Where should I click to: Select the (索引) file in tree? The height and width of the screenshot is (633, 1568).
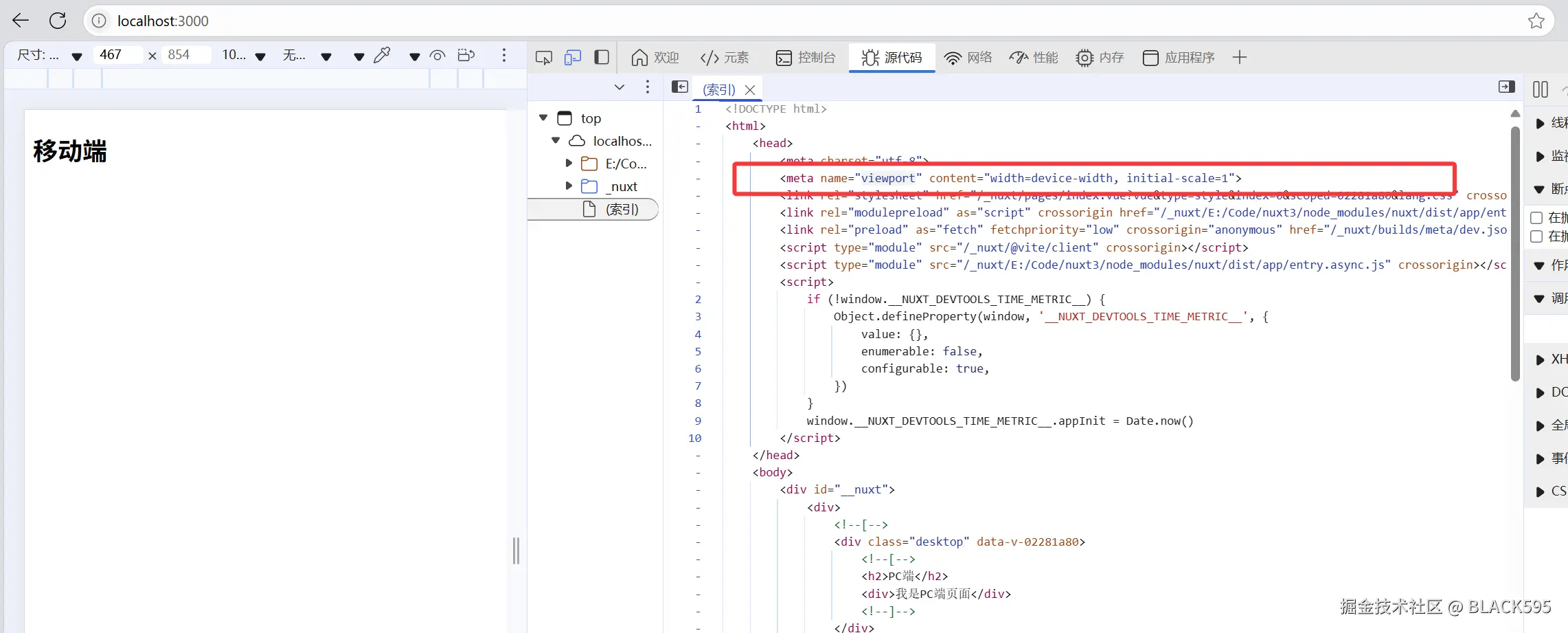click(593, 209)
